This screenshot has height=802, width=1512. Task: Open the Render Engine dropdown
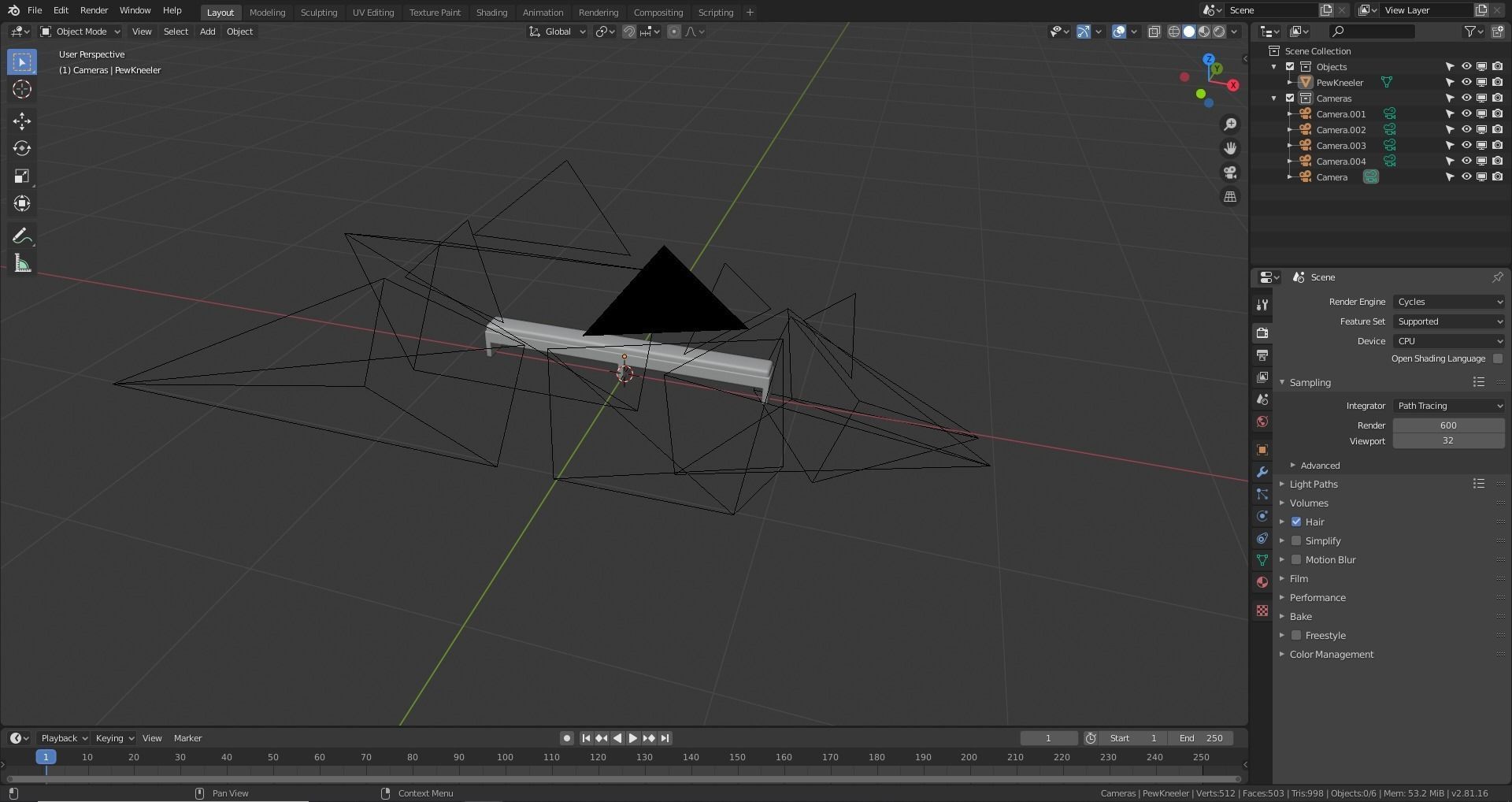click(x=1449, y=302)
